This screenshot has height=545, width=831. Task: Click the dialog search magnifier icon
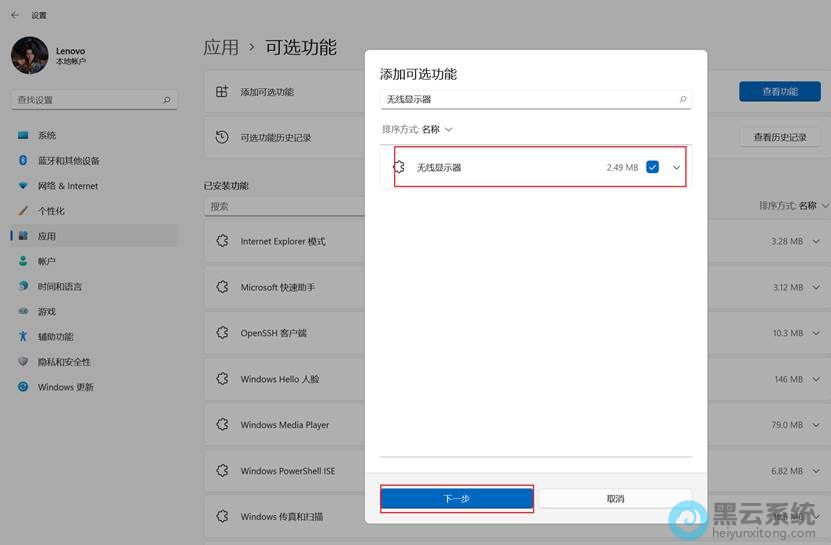683,99
